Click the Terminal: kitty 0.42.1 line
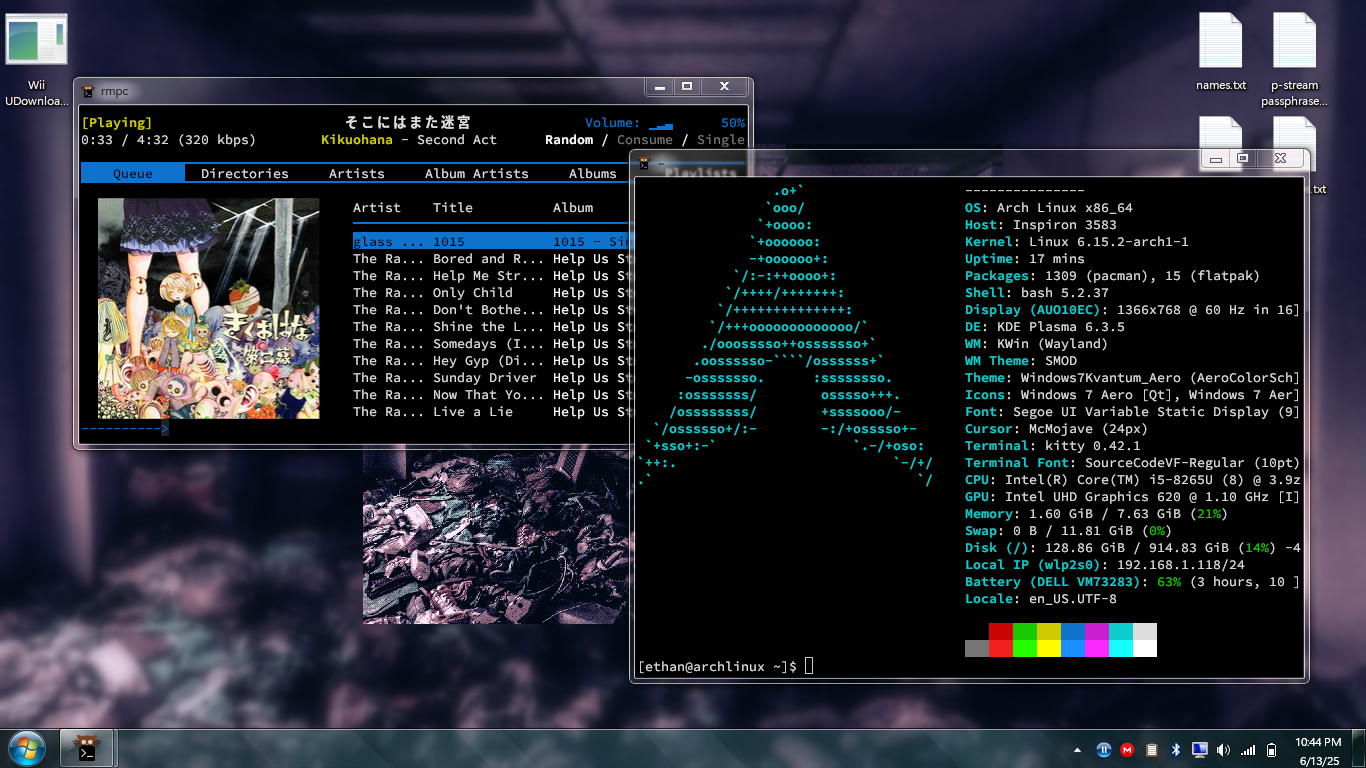1366x768 pixels. pos(1053,446)
